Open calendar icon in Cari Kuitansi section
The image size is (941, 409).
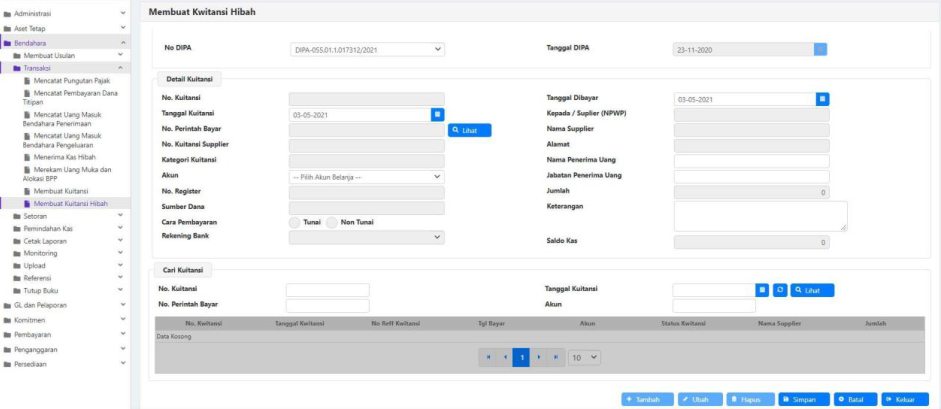763,290
